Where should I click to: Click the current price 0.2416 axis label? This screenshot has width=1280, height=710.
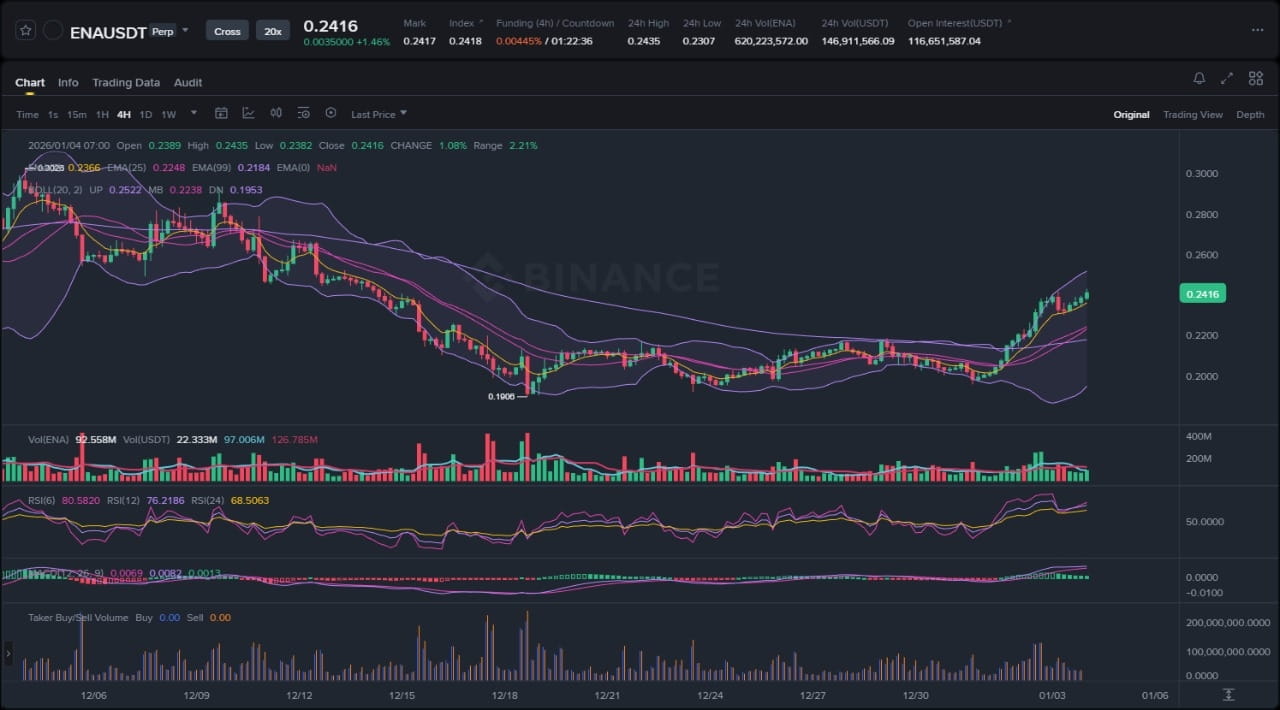point(1203,294)
